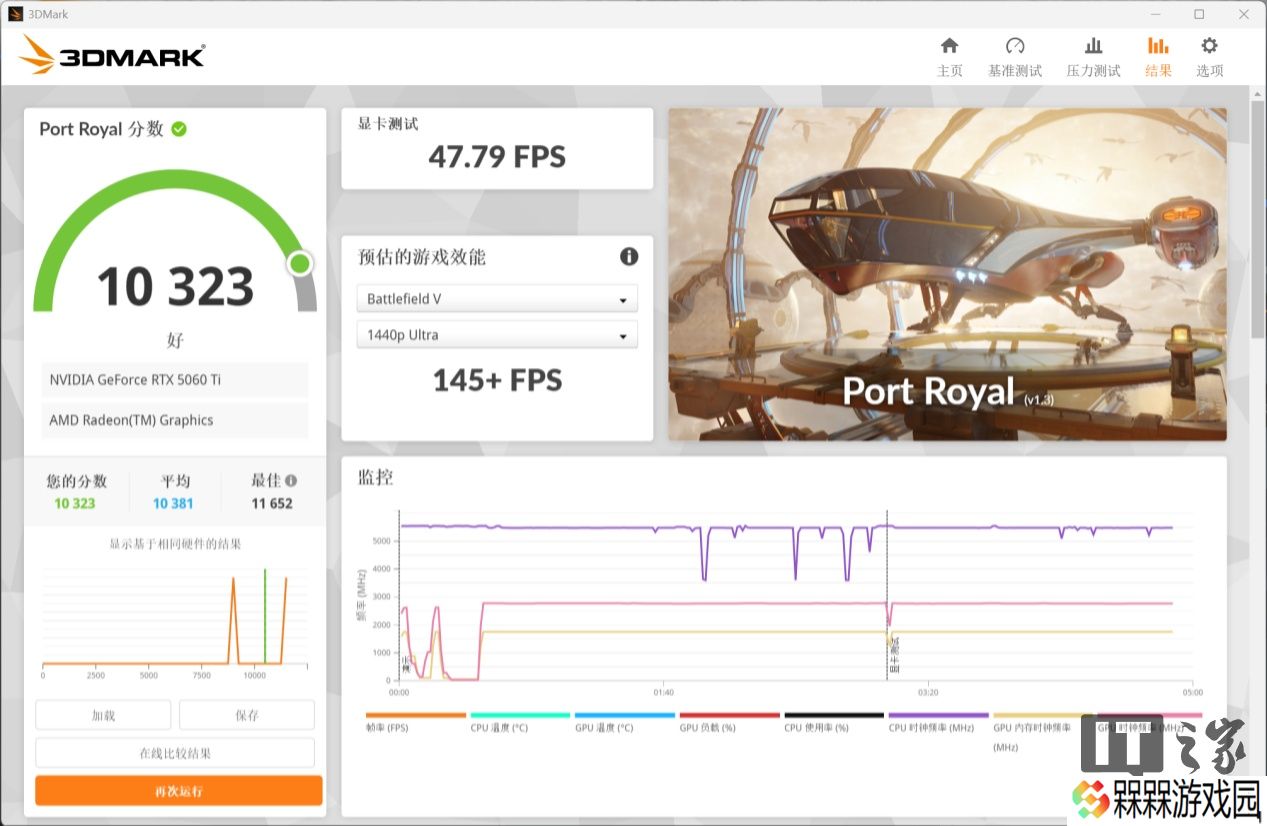The height and width of the screenshot is (826, 1267).
Task: Click the 3DMark app icon in title bar
Action: click(15, 14)
